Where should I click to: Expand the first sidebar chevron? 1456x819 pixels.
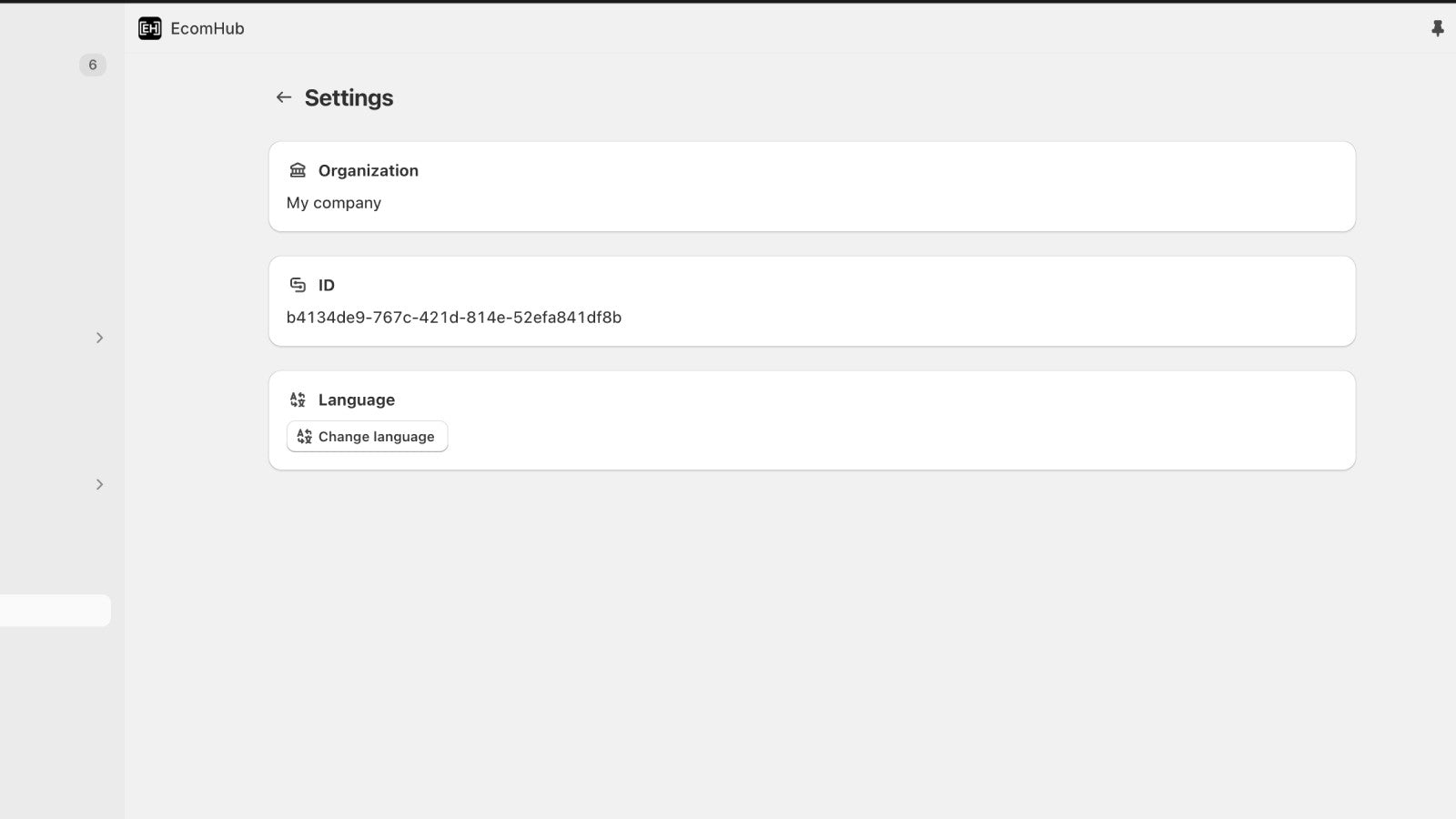(100, 338)
